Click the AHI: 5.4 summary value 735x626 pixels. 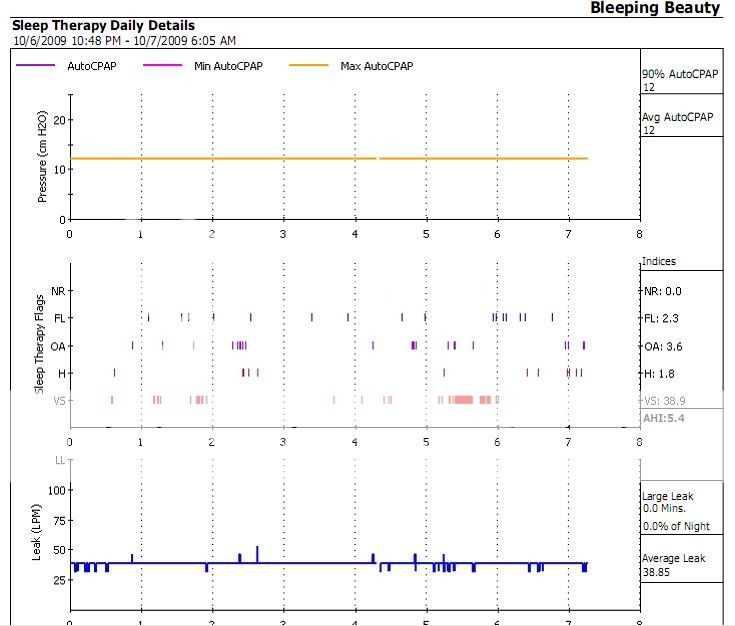pos(664,418)
